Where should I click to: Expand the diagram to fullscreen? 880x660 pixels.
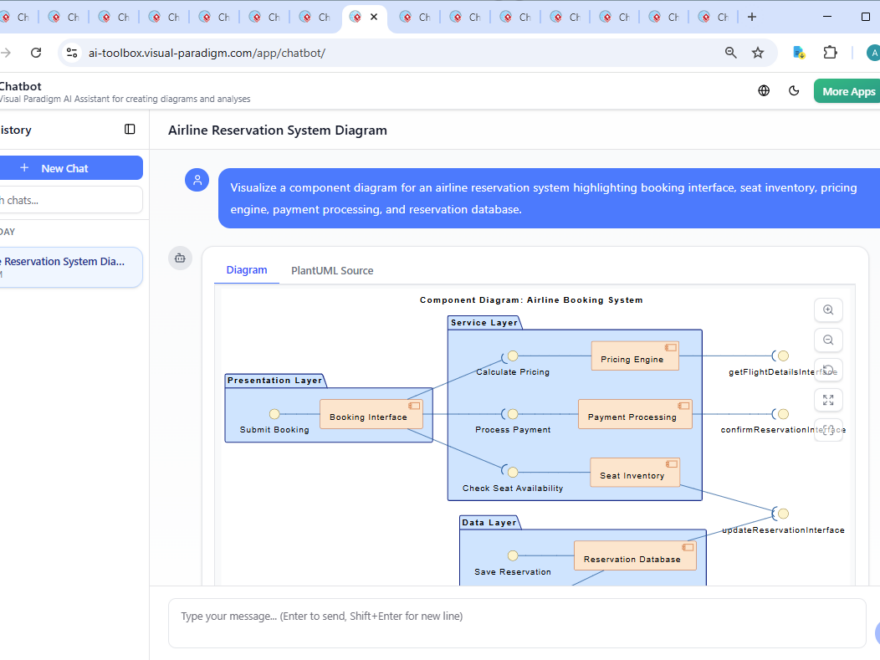coord(828,400)
